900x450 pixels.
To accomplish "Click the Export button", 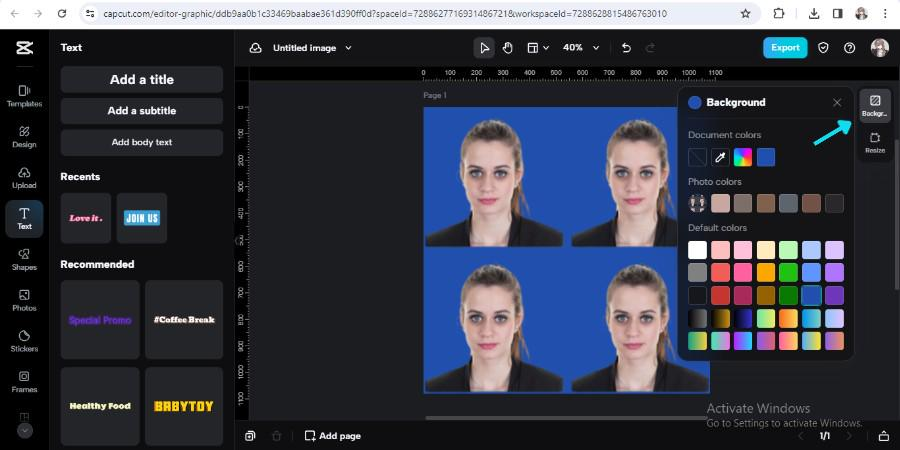I will tap(785, 48).
